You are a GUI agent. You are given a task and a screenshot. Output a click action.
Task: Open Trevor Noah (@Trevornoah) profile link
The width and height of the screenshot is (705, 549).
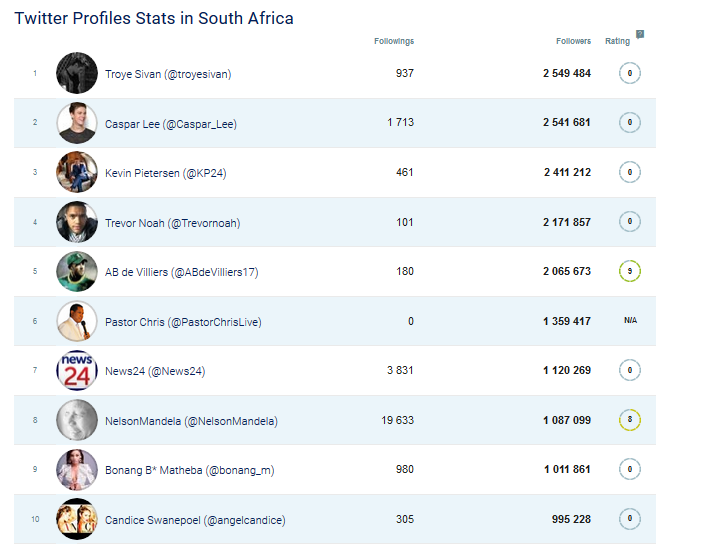point(173,223)
